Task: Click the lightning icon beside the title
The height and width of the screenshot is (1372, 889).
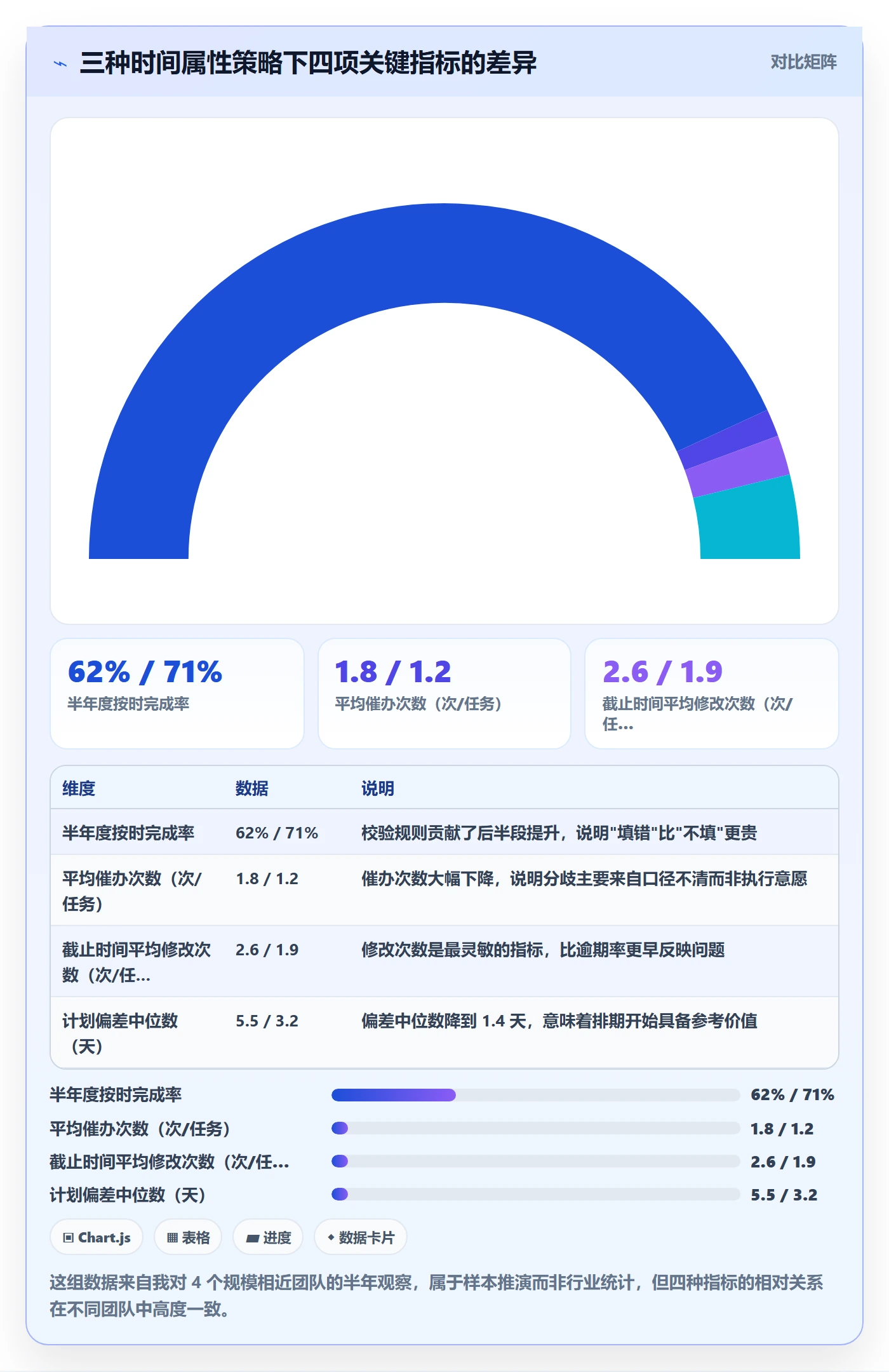Action: click(60, 64)
